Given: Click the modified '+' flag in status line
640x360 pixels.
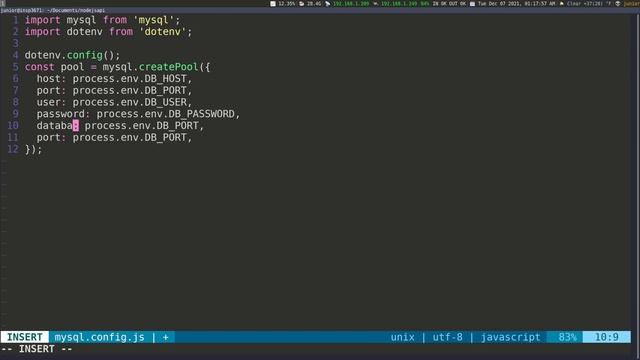Looking at the screenshot, I should pyautogui.click(x=165, y=337).
